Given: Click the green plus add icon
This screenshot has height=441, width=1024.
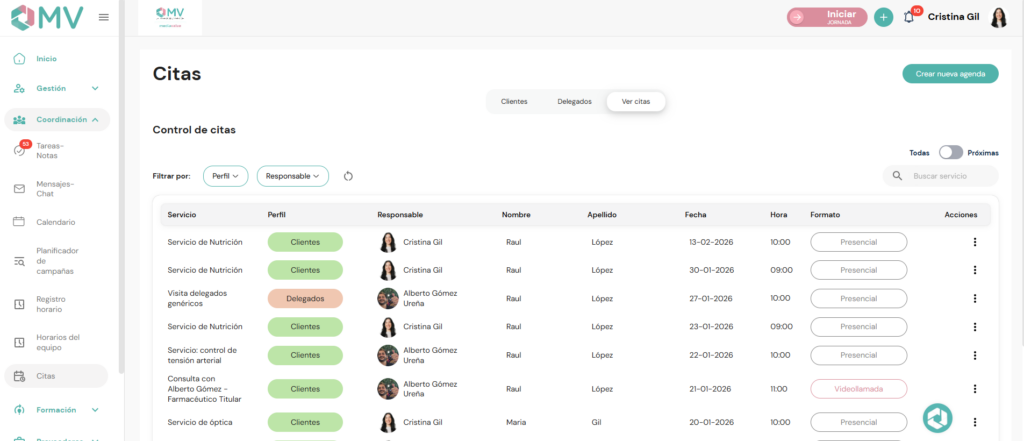Looking at the screenshot, I should pos(883,17).
